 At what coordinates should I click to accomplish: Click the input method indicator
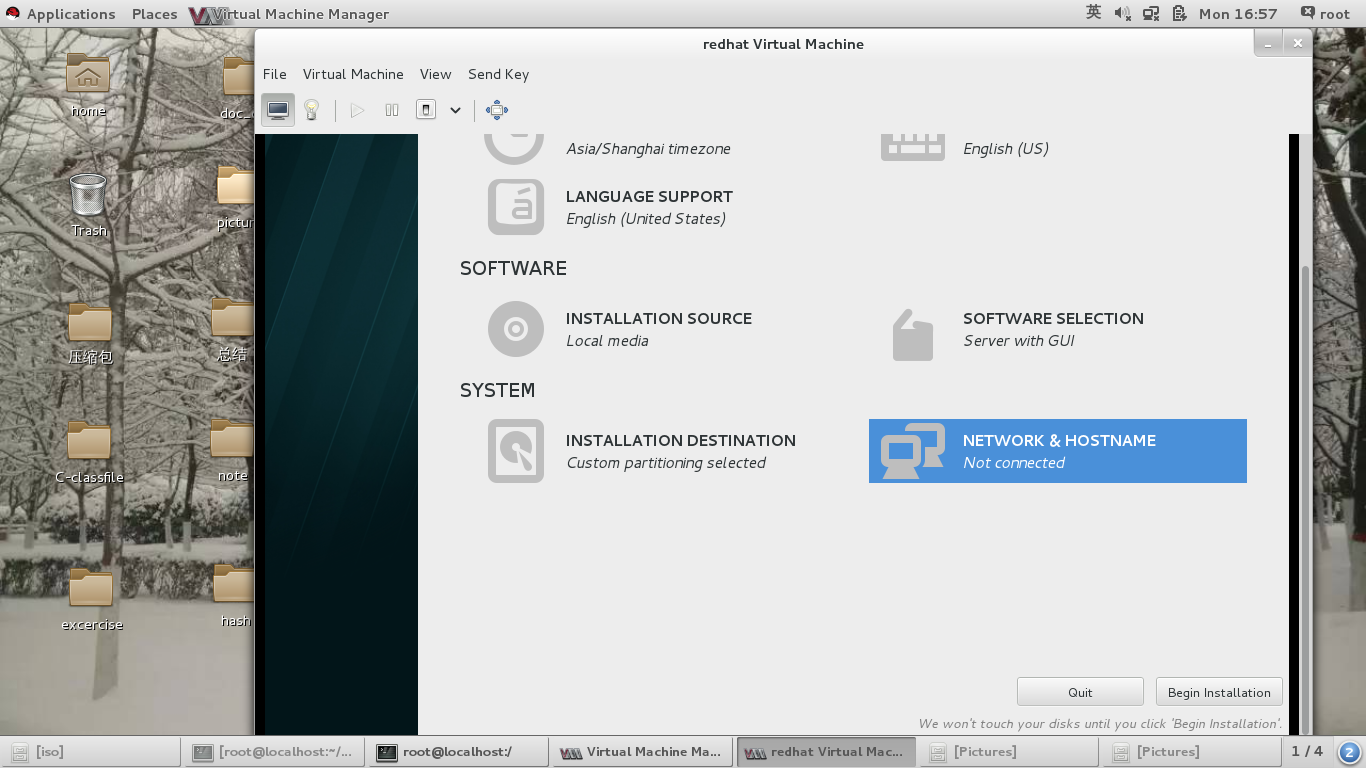1093,13
